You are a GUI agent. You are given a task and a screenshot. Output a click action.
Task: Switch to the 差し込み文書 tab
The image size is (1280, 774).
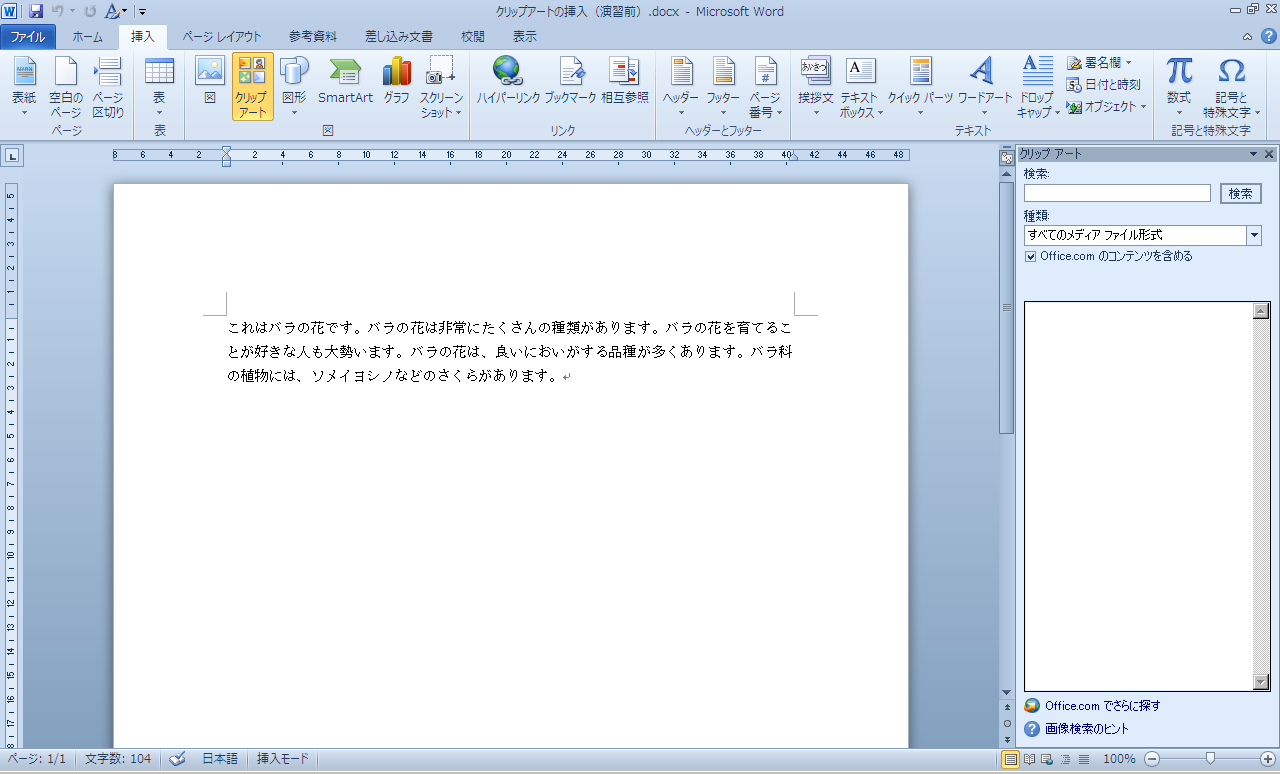tap(399, 37)
